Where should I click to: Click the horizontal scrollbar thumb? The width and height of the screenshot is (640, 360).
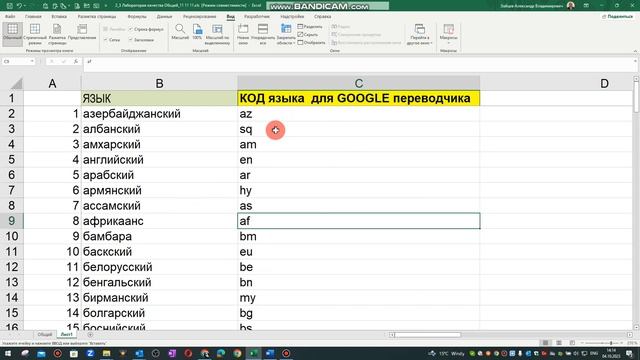click(427, 335)
